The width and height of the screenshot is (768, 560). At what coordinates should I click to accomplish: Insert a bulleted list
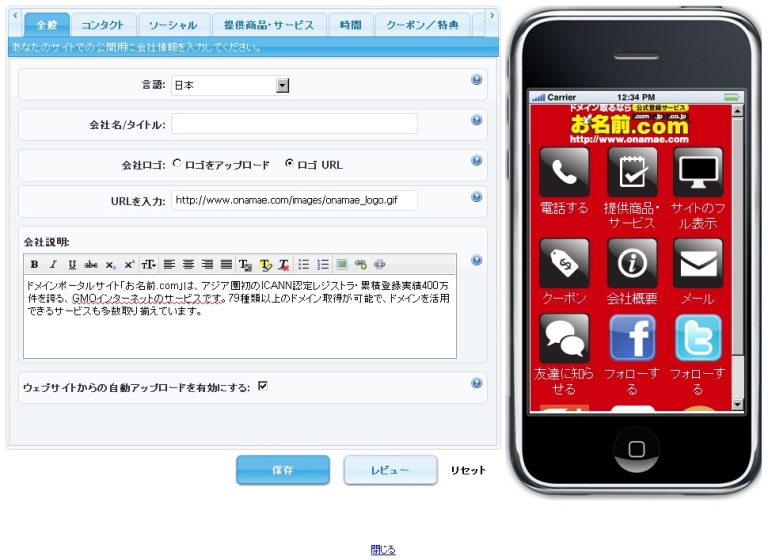[x=304, y=265]
